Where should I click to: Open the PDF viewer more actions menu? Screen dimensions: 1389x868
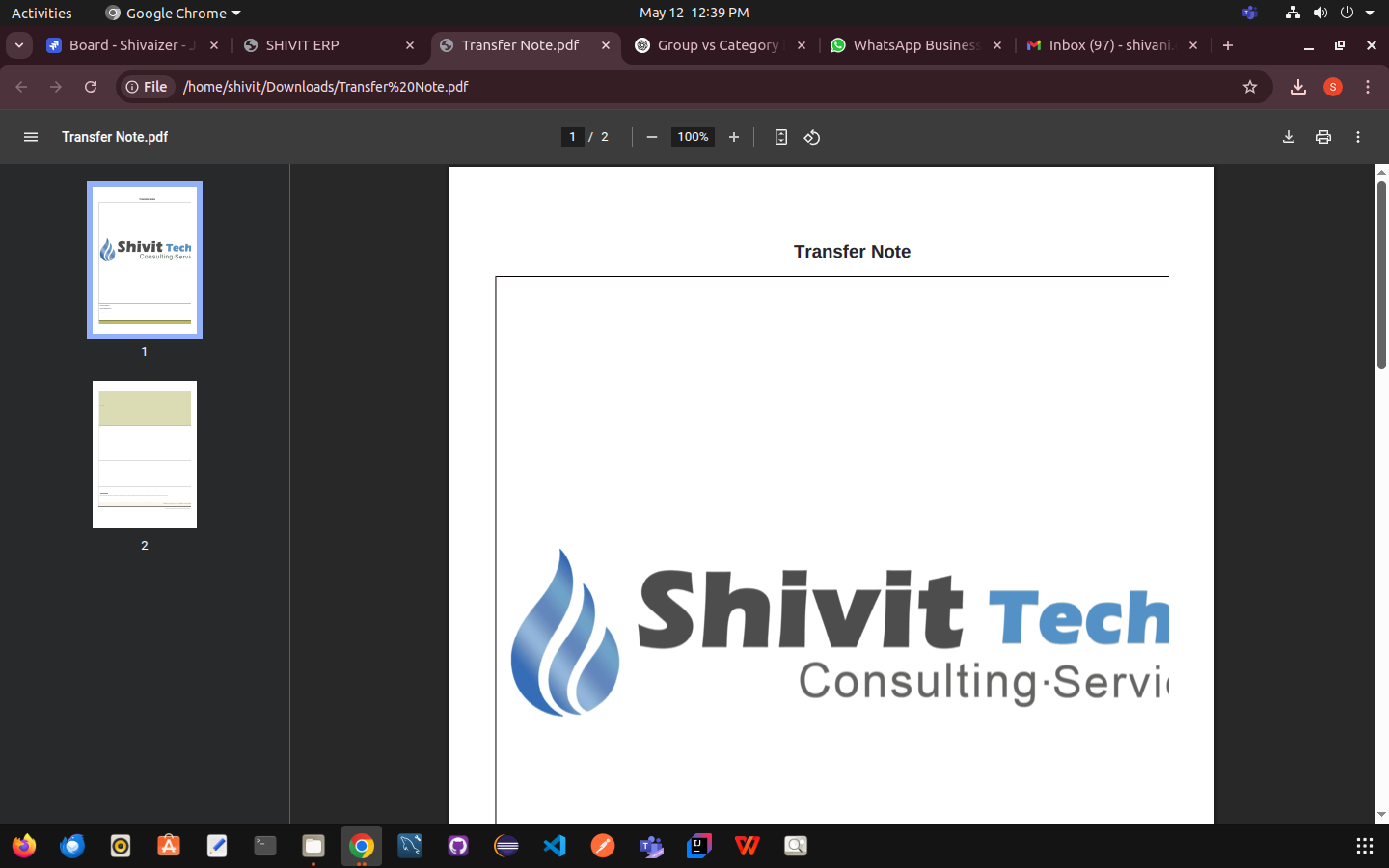(x=1358, y=137)
